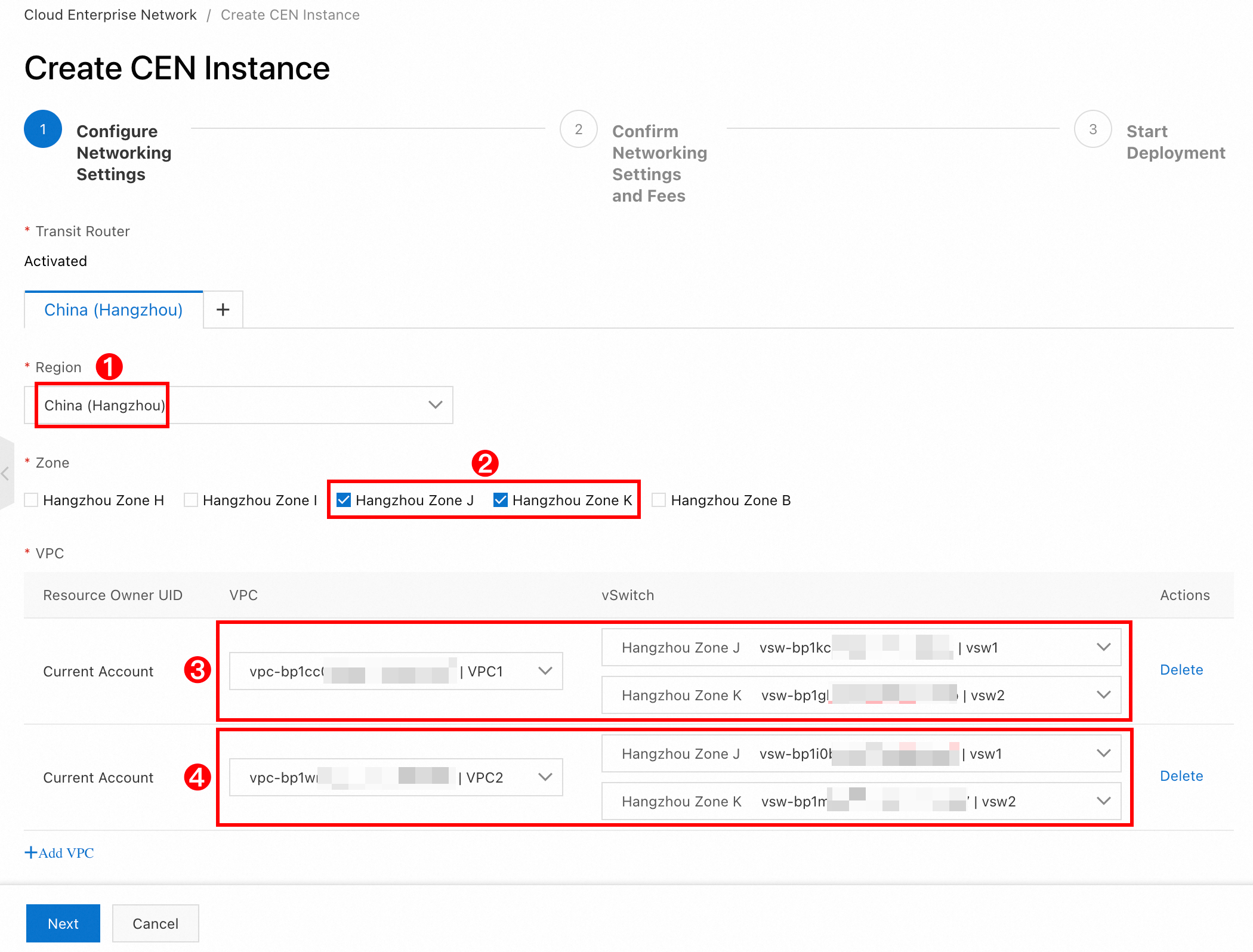1253x952 pixels.
Task: Click the left sidebar collapse arrow
Action: (5, 474)
